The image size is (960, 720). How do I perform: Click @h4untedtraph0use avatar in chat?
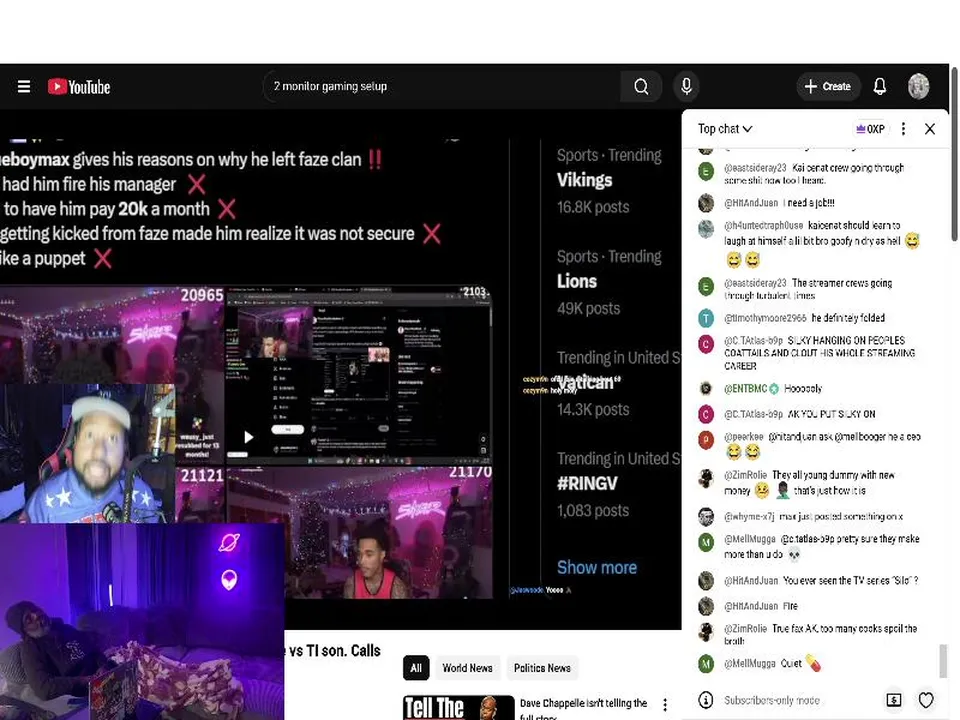tap(706, 228)
